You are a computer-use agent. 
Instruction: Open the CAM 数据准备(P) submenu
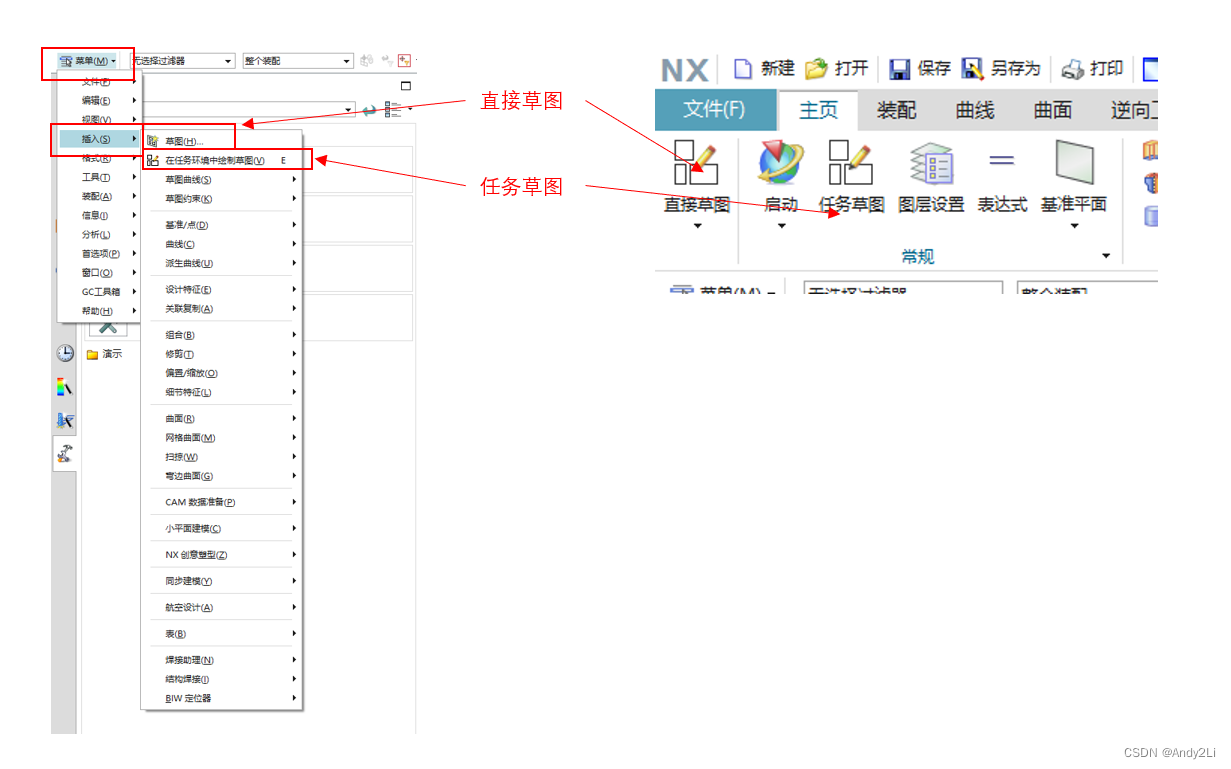click(x=221, y=502)
